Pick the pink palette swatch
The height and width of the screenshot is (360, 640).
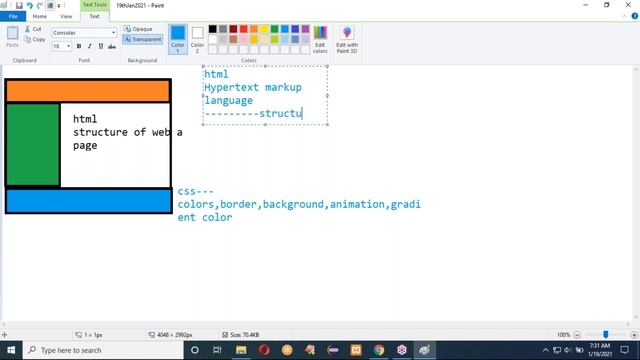tap(244, 39)
